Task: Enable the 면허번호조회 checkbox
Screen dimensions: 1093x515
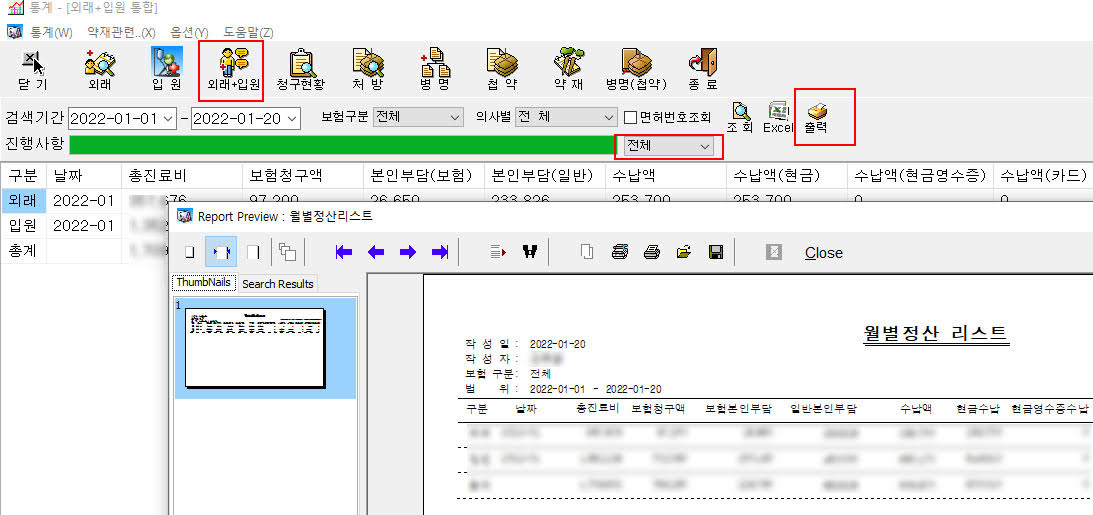Action: pyautogui.click(x=630, y=118)
